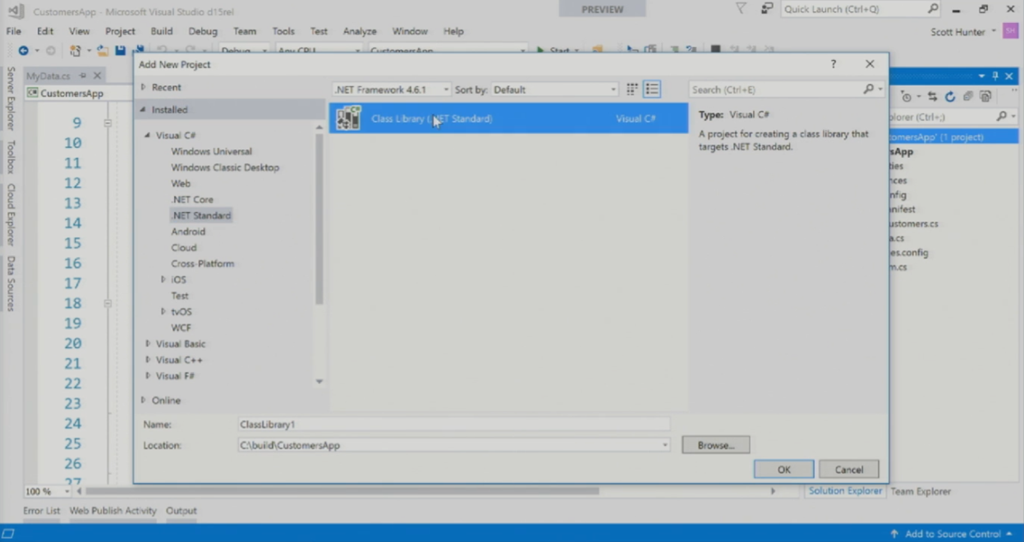Collapse the code outline at line 9
The width and height of the screenshot is (1024, 542).
[x=108, y=123]
